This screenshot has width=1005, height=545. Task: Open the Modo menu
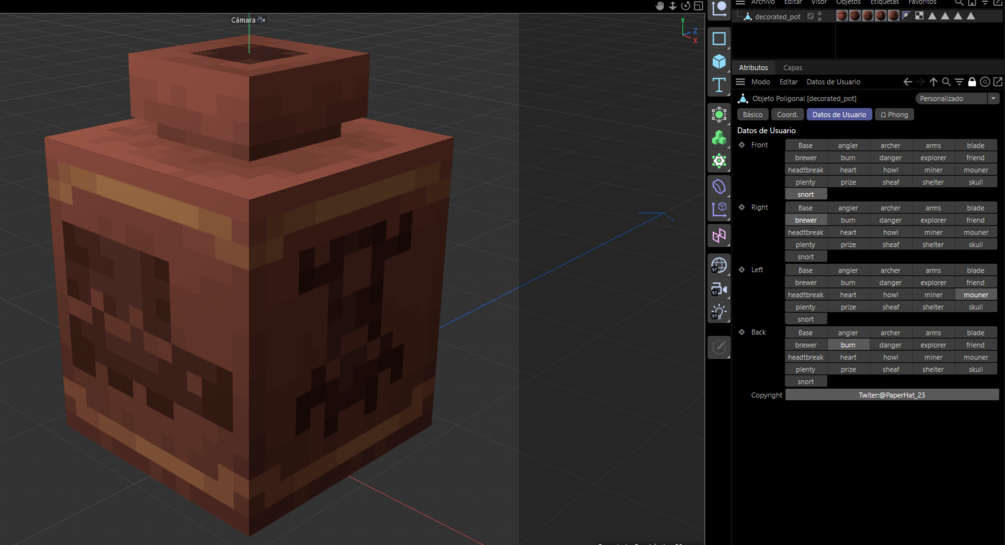click(761, 81)
